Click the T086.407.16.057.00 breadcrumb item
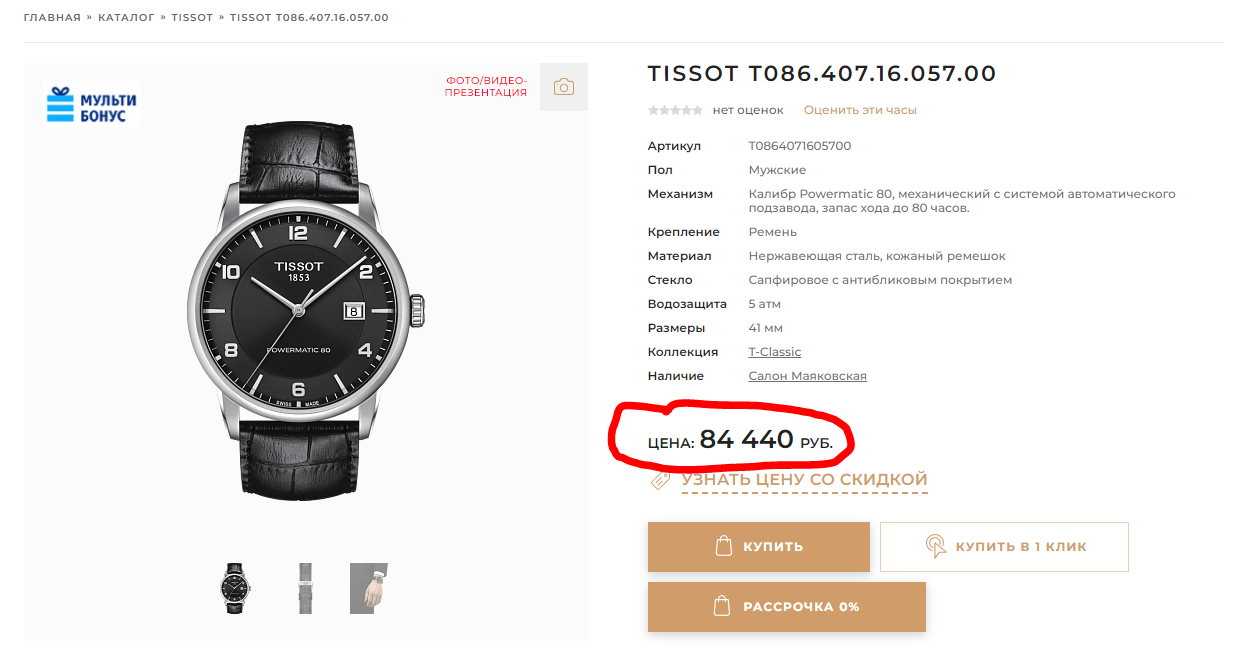 pos(309,18)
